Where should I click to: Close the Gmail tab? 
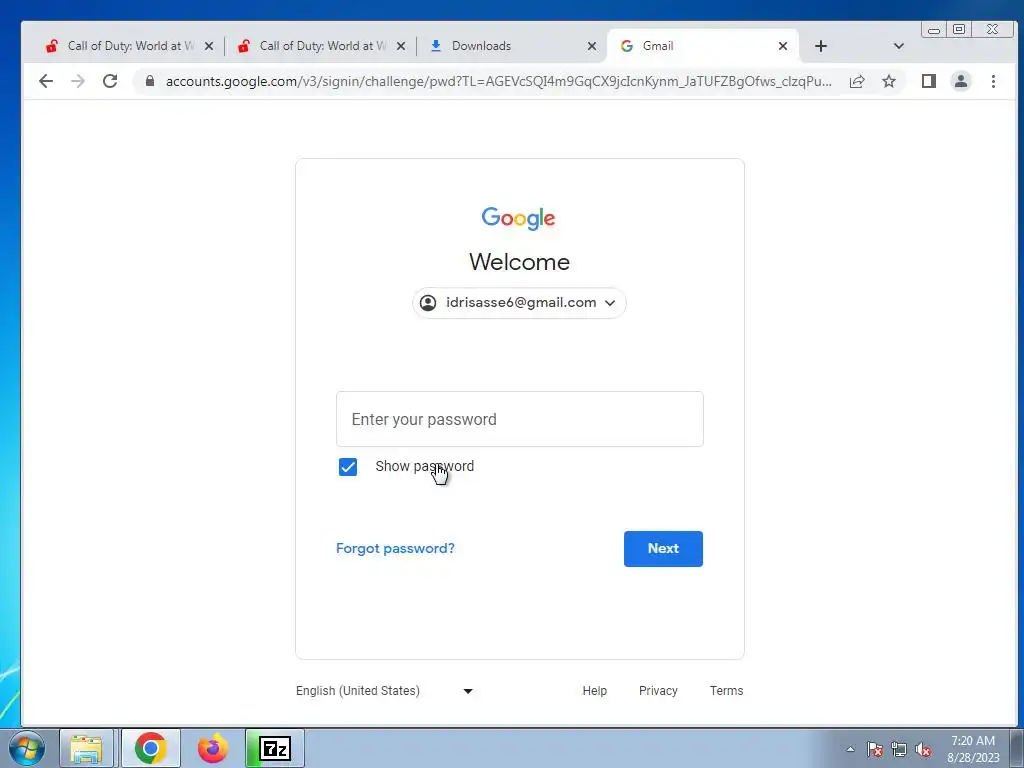pos(783,46)
